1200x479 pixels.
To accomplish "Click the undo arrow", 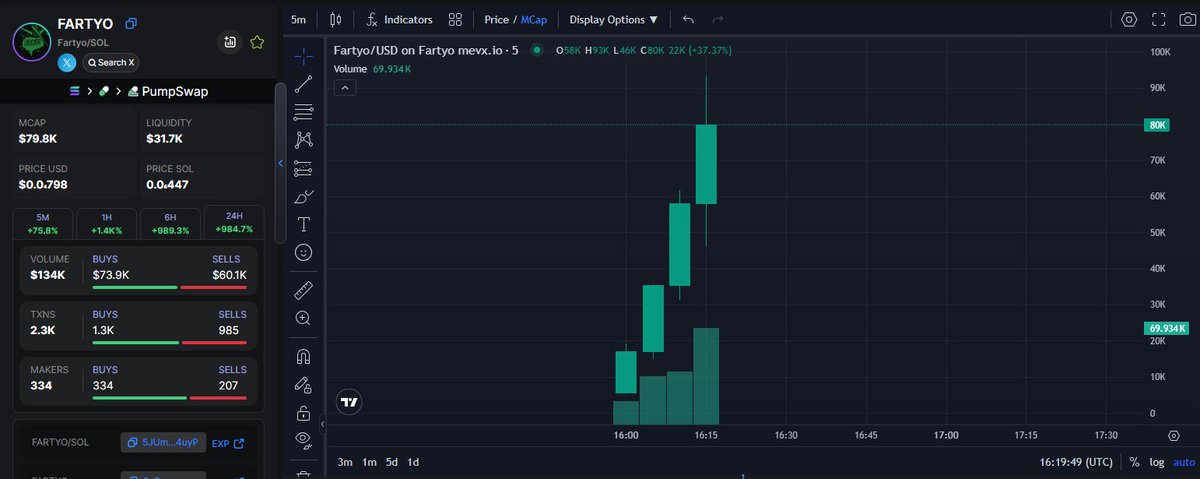I will tap(688, 19).
